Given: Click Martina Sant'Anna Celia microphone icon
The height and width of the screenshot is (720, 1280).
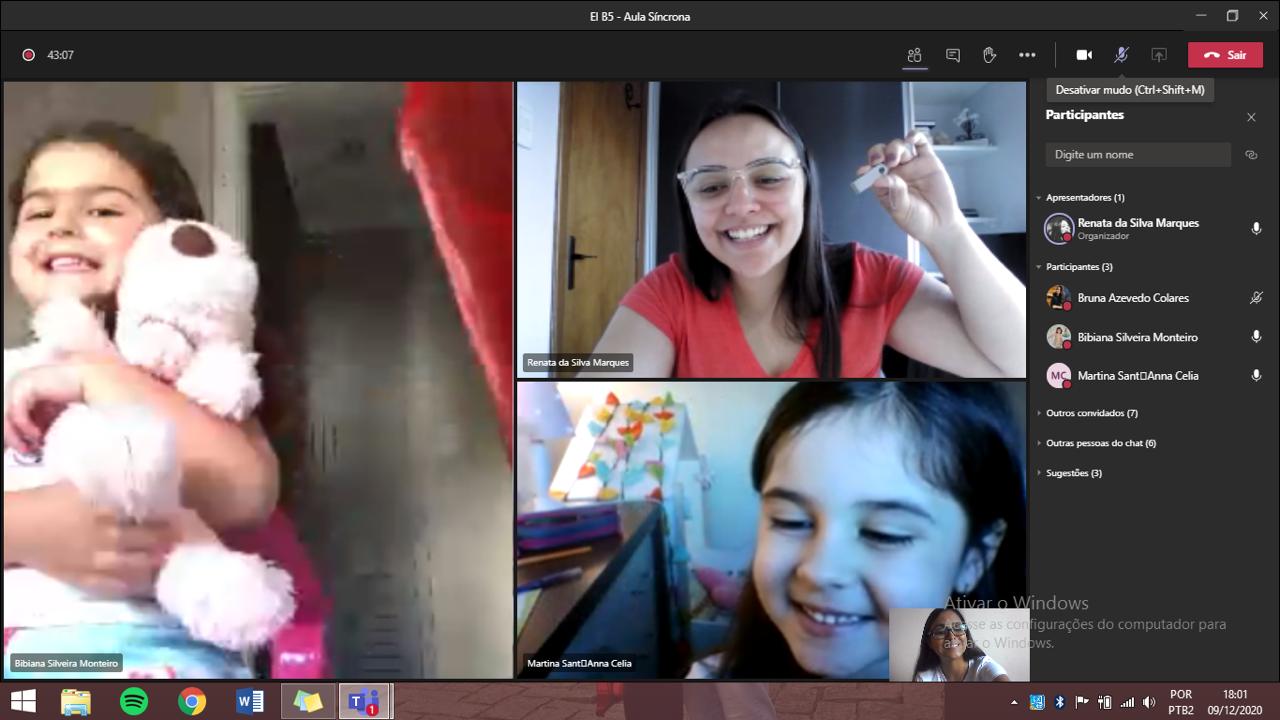Looking at the screenshot, I should [1256, 376].
